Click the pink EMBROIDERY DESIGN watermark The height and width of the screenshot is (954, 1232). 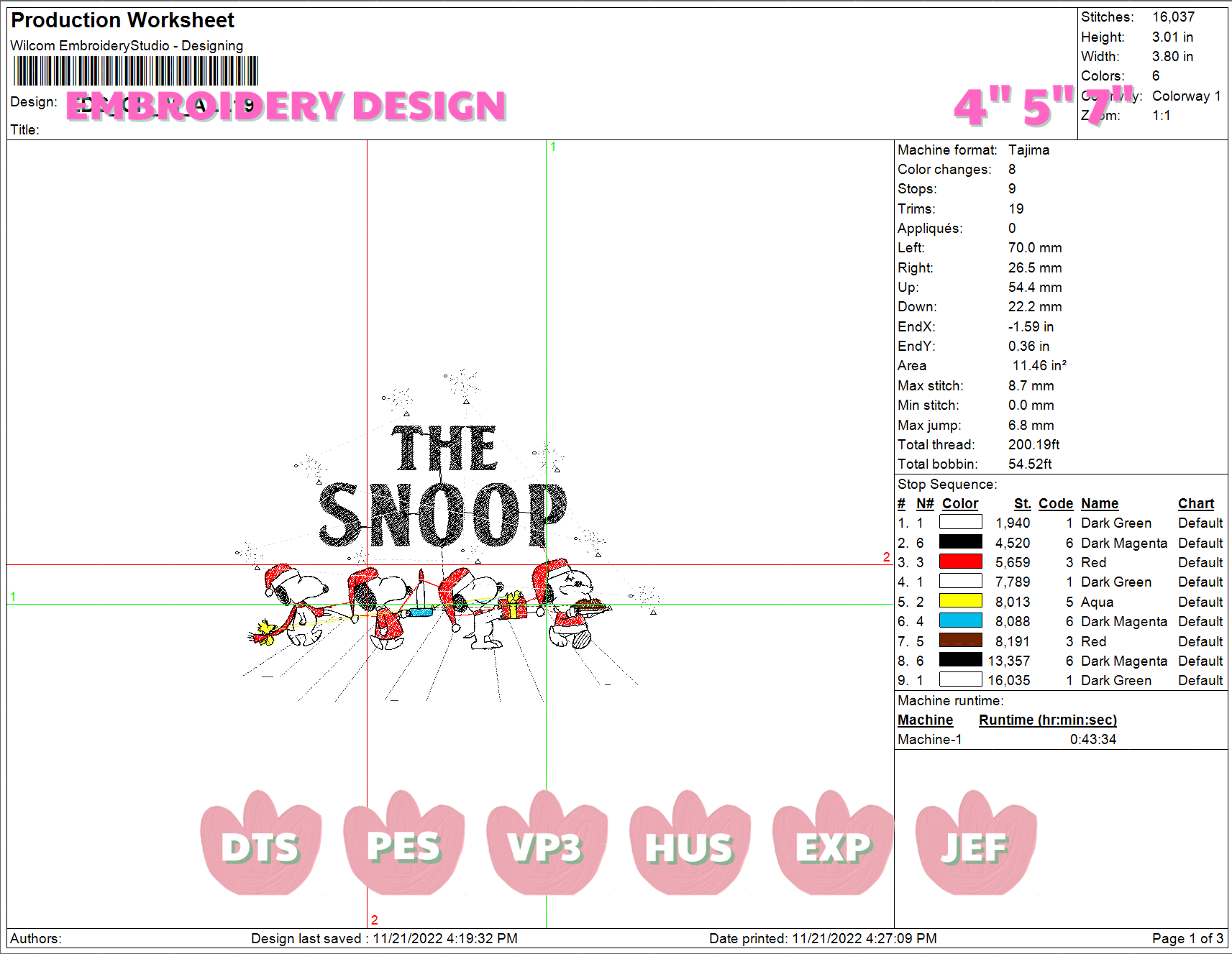(285, 106)
